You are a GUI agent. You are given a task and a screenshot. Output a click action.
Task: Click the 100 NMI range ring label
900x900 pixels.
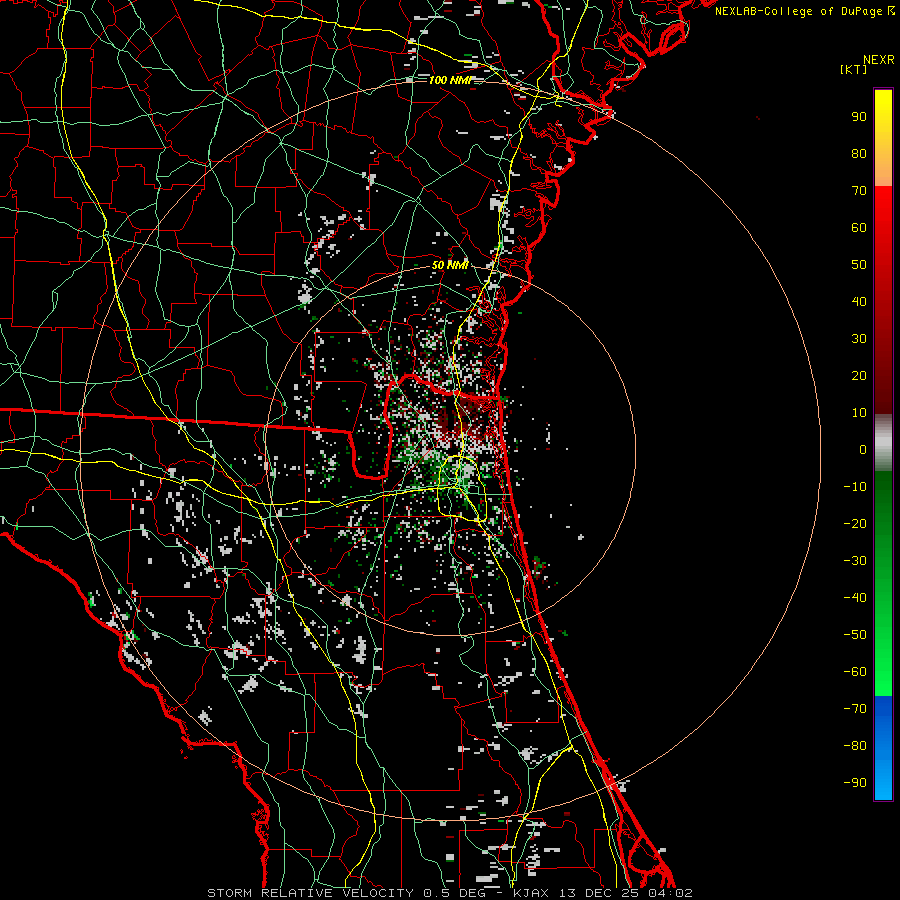(449, 80)
